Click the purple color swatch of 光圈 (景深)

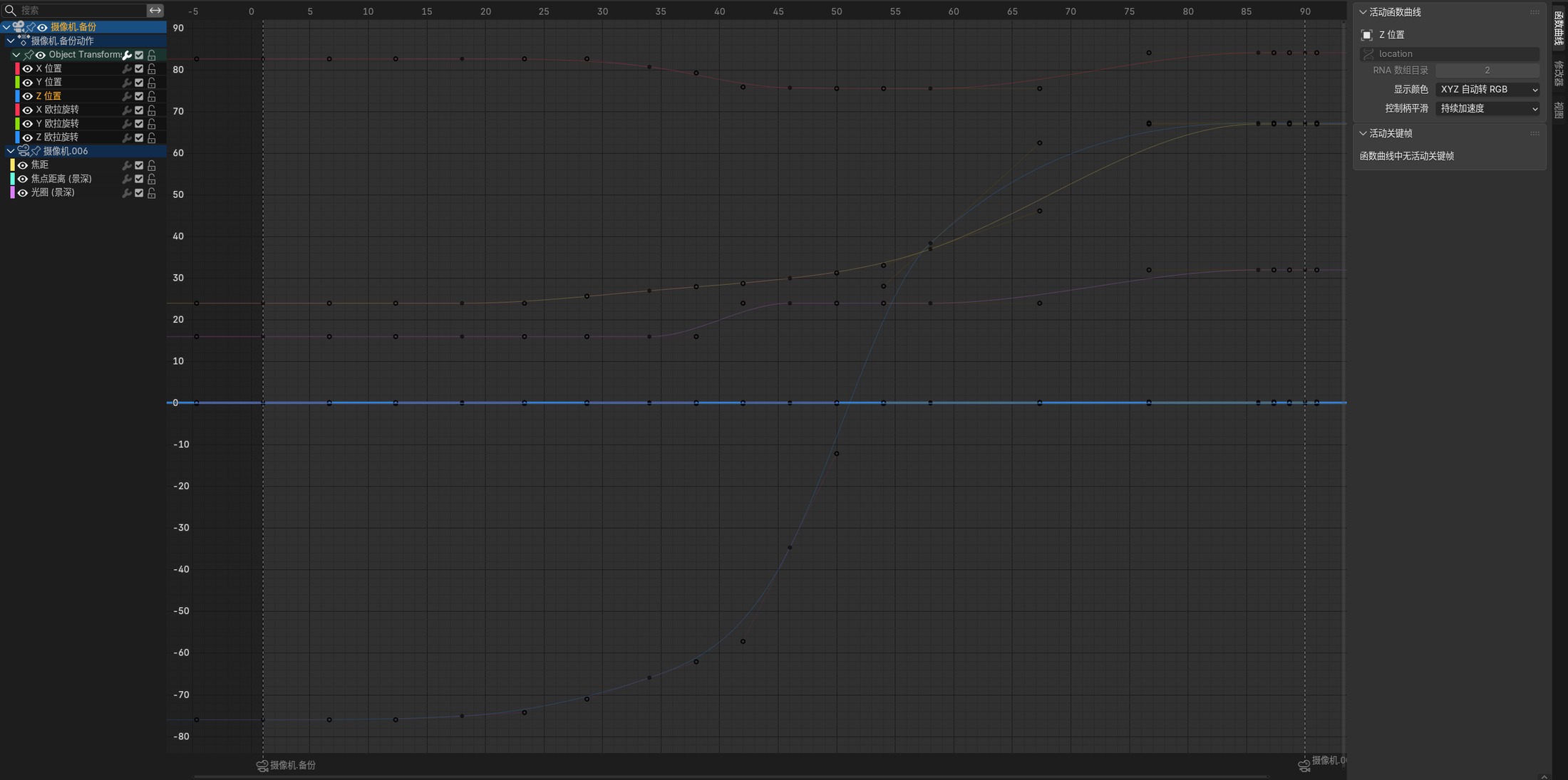click(x=12, y=193)
